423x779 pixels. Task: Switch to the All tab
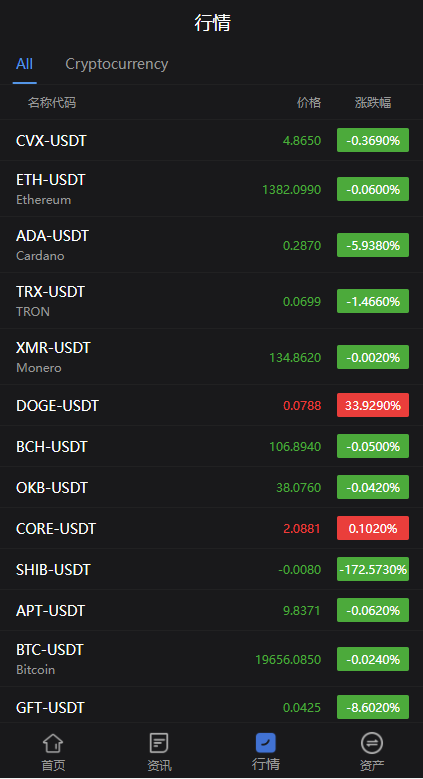pos(24,64)
